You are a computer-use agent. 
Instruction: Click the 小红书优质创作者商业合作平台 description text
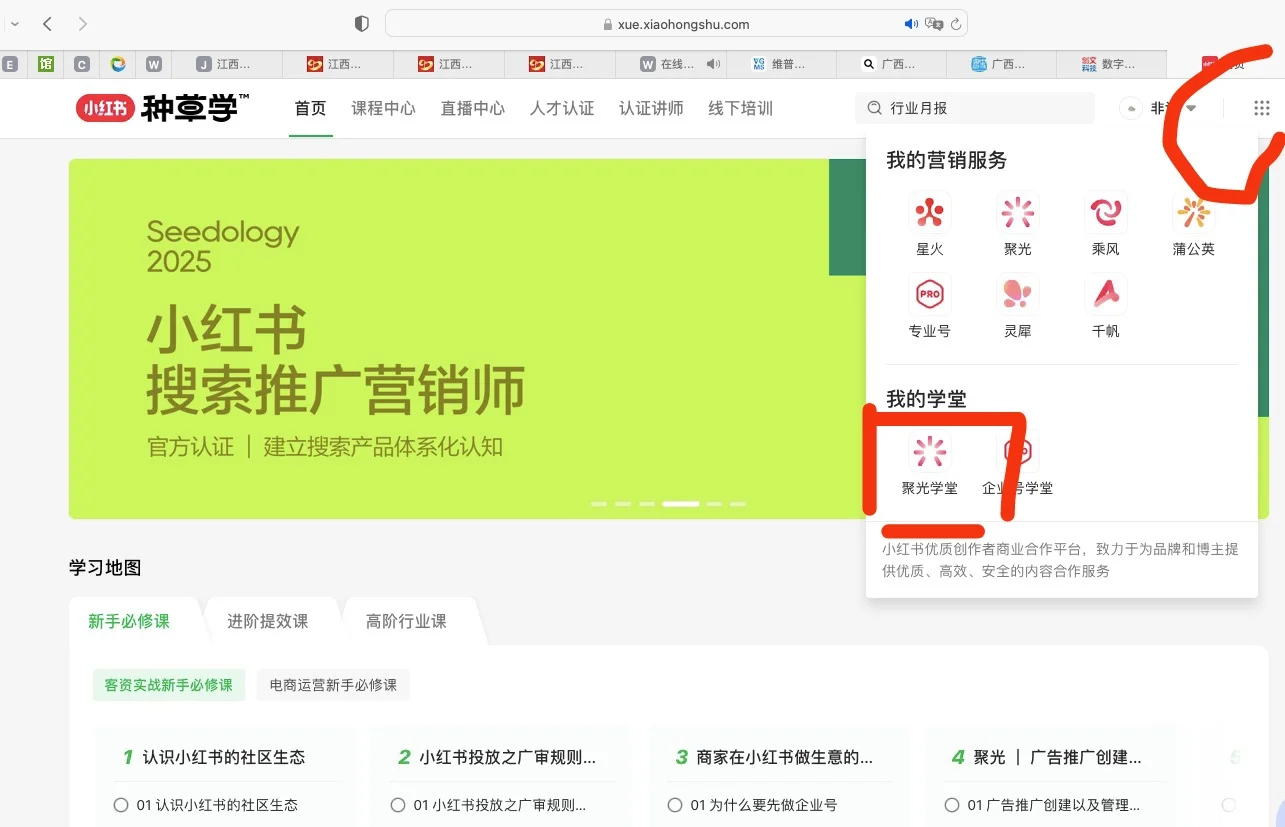tap(1061, 560)
